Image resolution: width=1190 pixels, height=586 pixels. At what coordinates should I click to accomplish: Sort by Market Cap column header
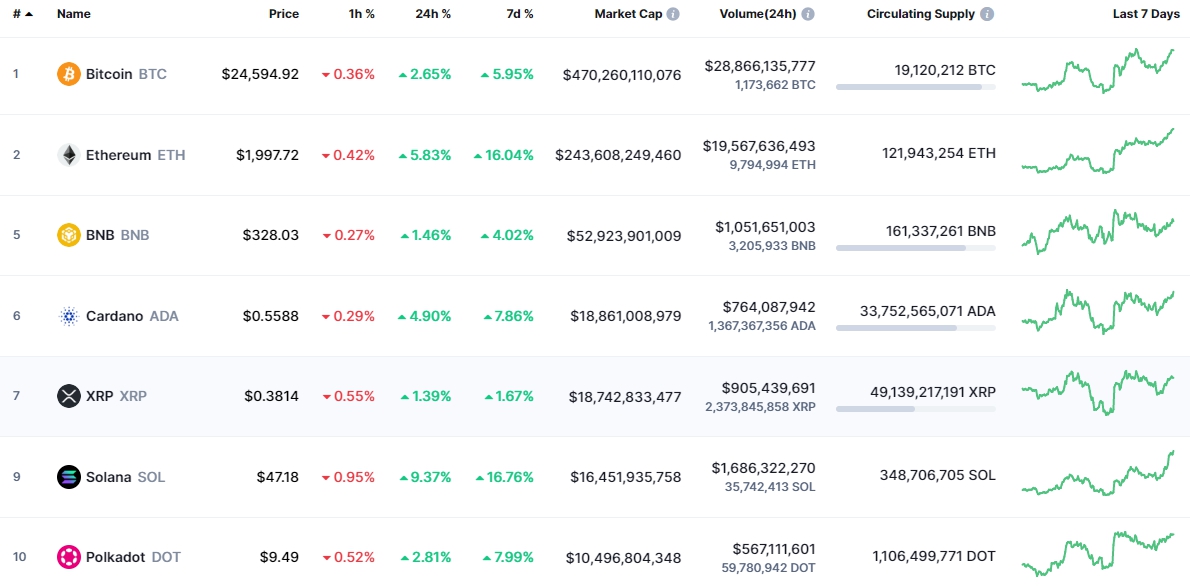click(628, 14)
